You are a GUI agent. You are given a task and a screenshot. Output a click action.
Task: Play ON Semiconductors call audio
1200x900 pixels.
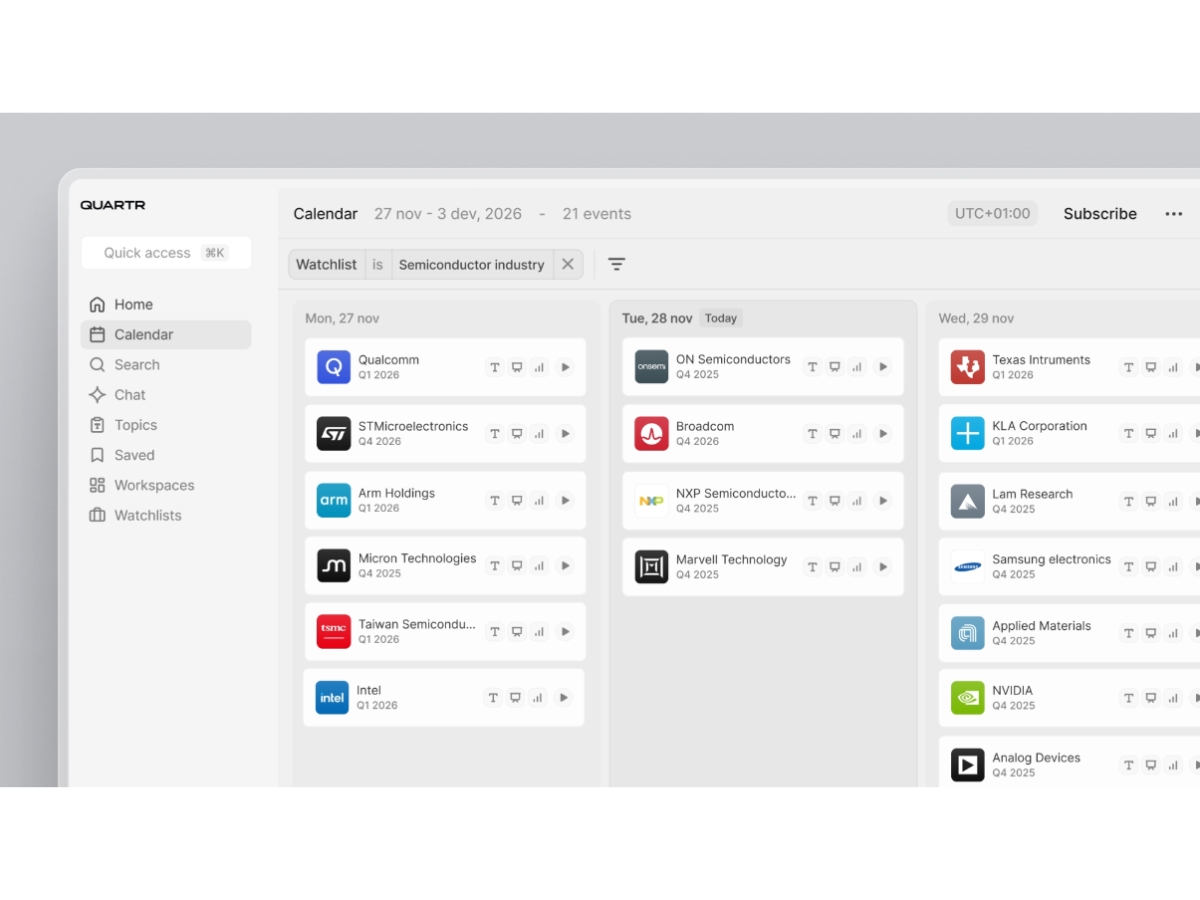[883, 367]
